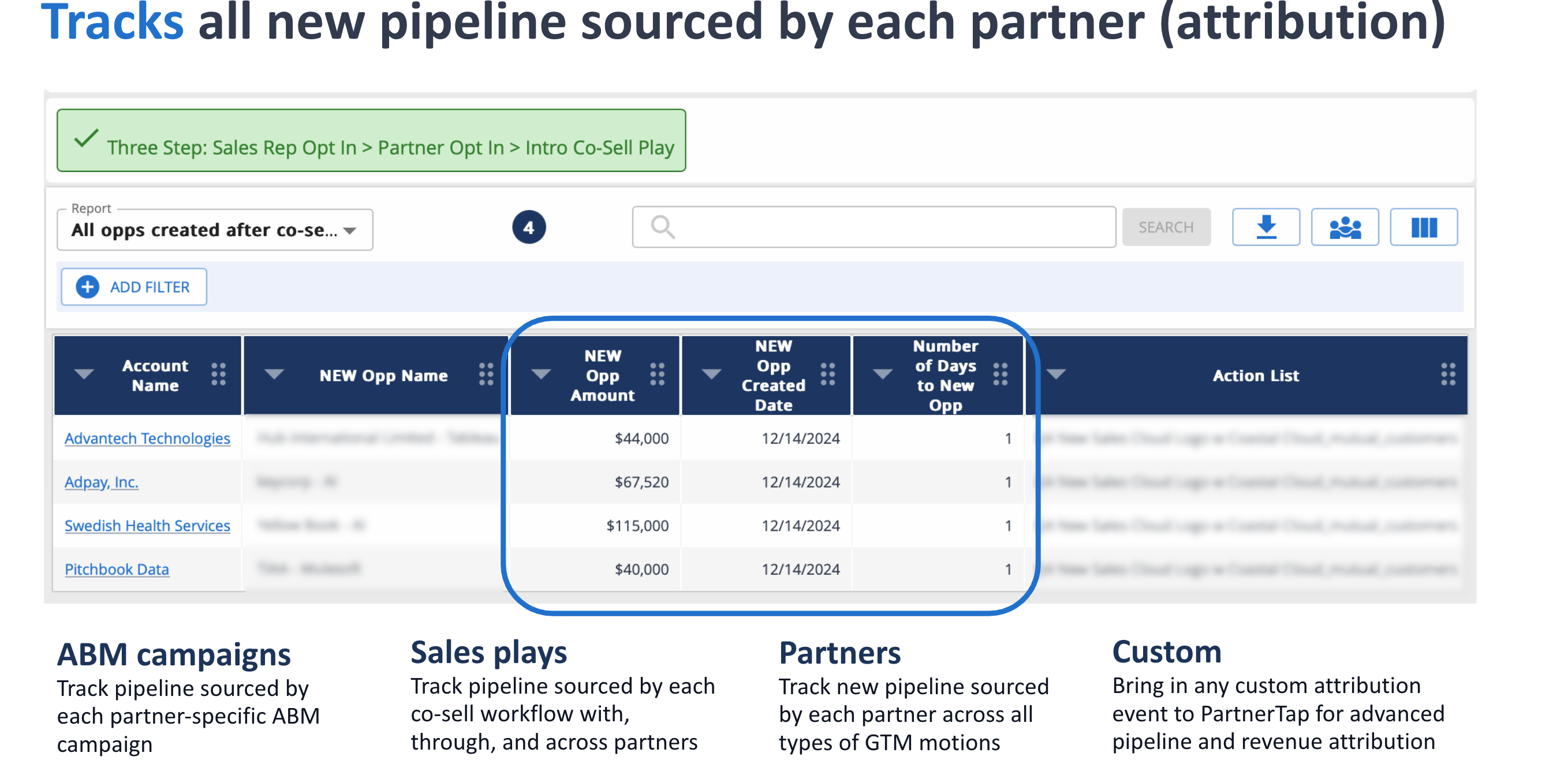Open Number of Days to New Opp arrow
This screenshot has width=1568, height=764.
click(x=882, y=373)
